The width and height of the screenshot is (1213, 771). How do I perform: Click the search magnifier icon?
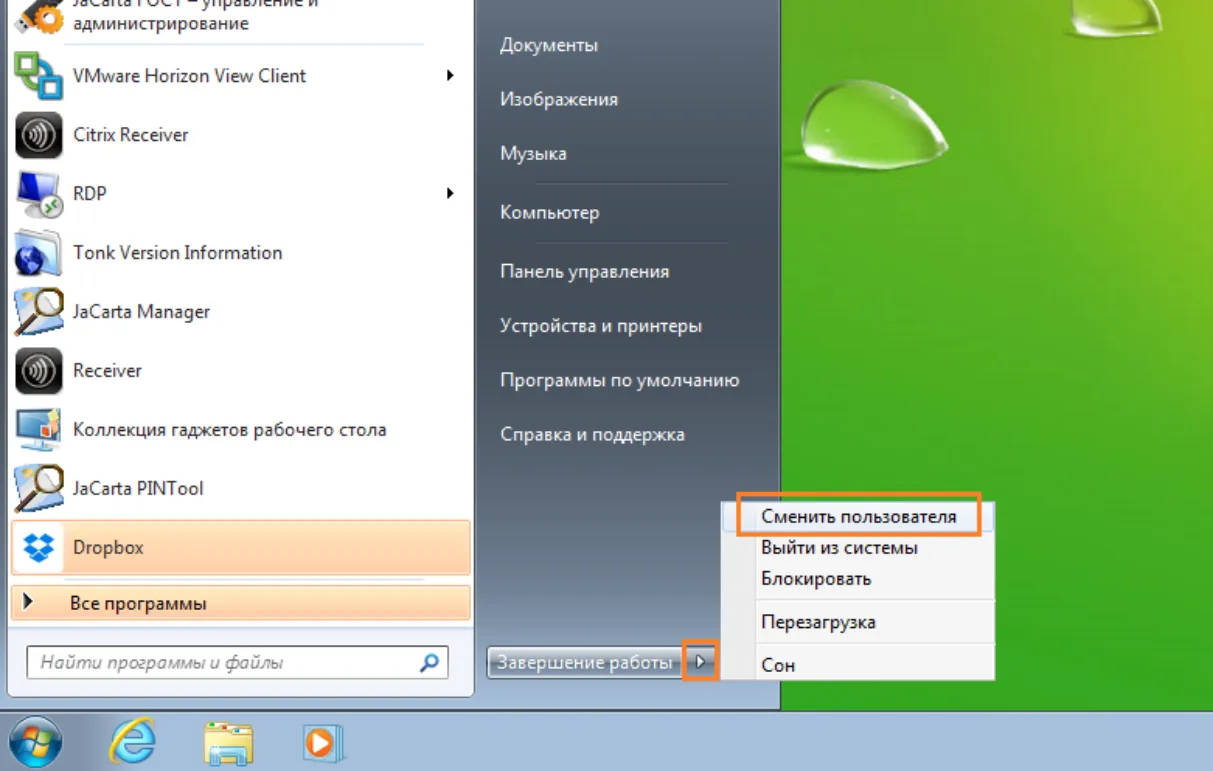tap(430, 662)
